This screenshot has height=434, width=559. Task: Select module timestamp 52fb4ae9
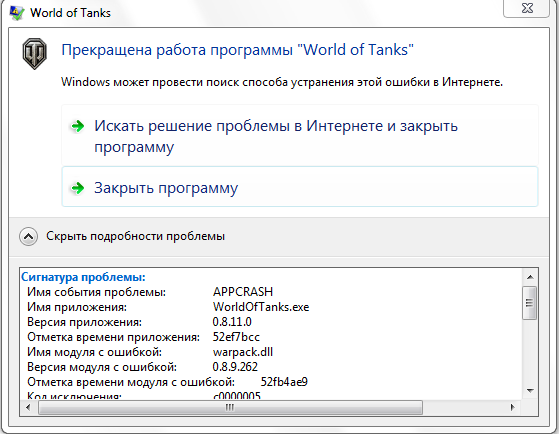pyautogui.click(x=284, y=382)
